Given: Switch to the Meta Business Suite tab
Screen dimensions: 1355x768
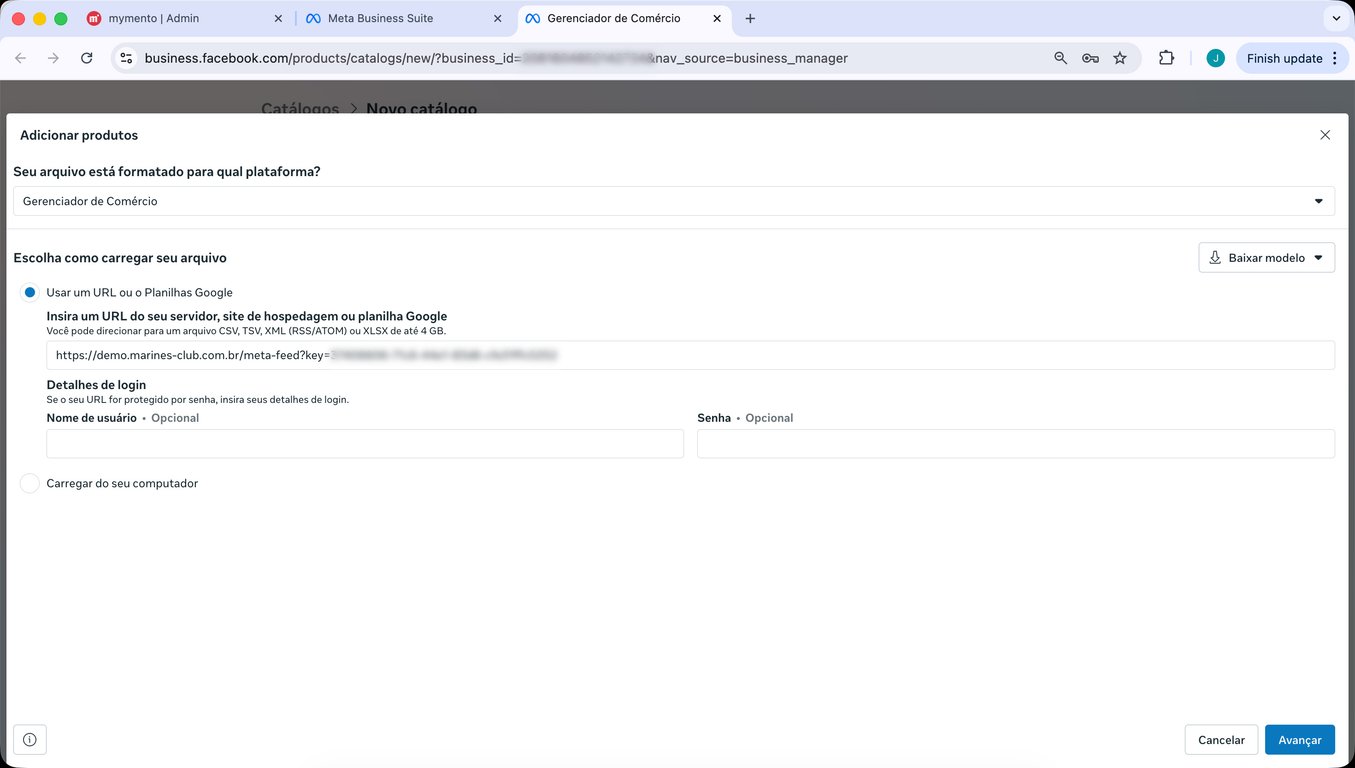Looking at the screenshot, I should click(x=402, y=18).
